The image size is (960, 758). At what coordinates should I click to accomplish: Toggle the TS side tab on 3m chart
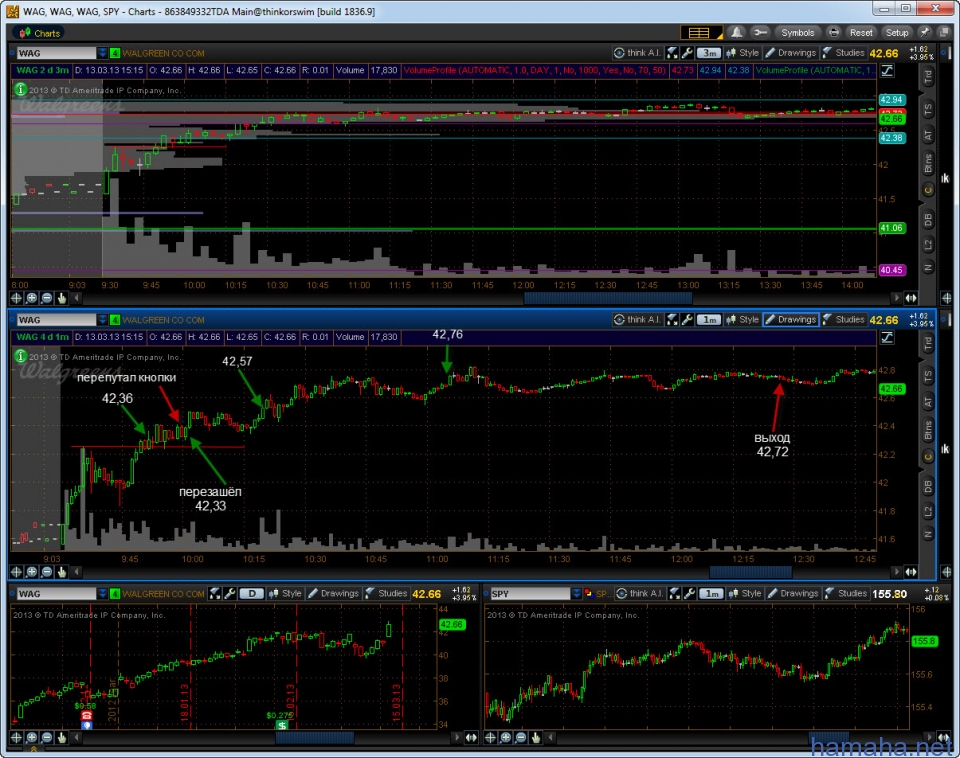pyautogui.click(x=928, y=110)
